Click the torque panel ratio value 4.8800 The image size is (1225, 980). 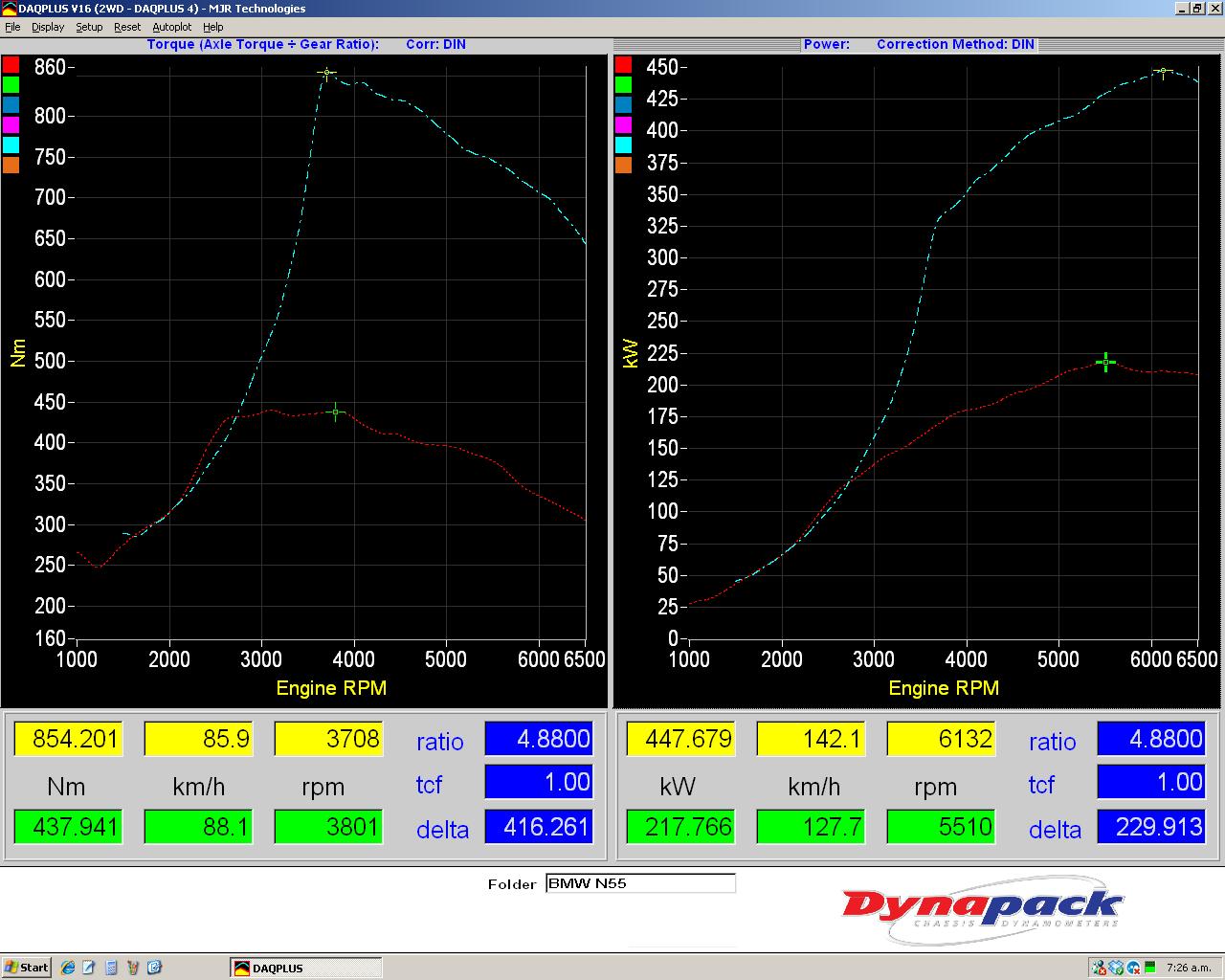click(539, 739)
